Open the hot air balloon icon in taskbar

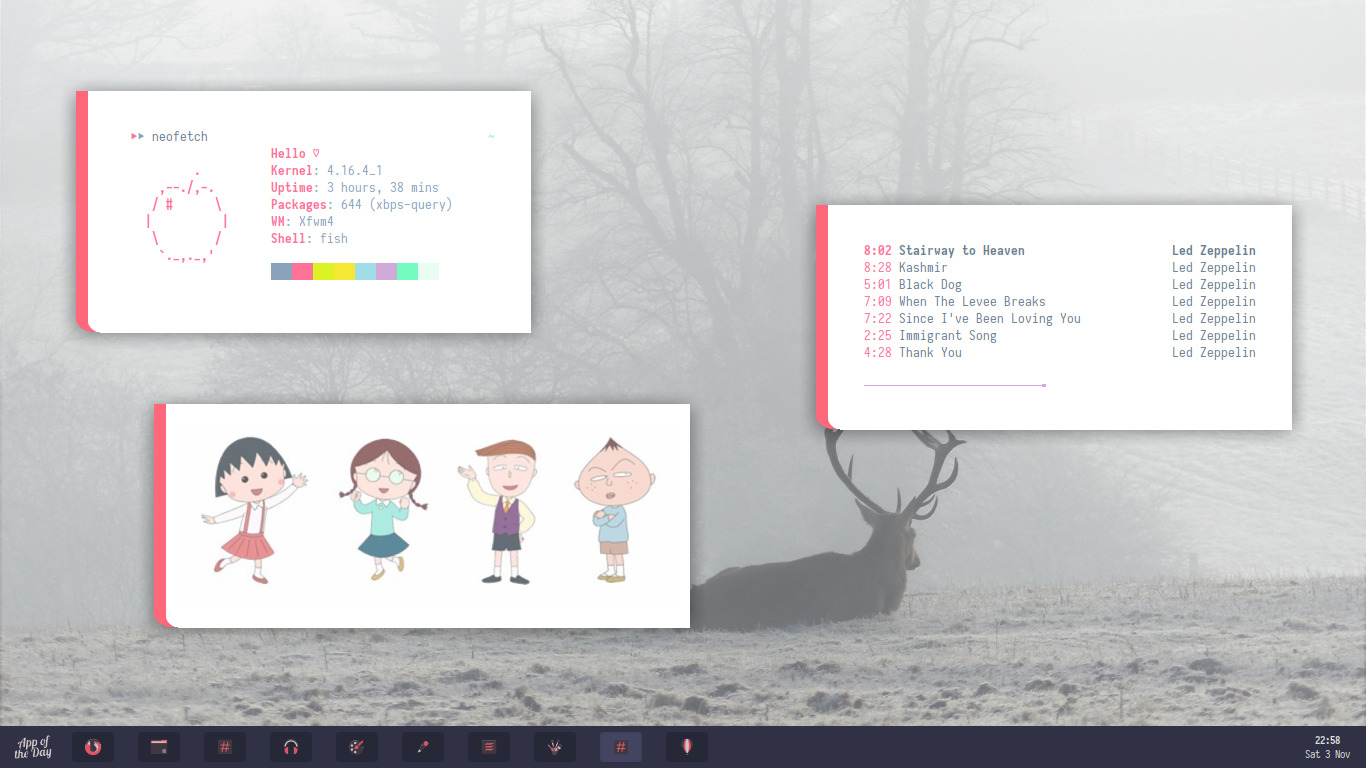pyautogui.click(x=687, y=747)
